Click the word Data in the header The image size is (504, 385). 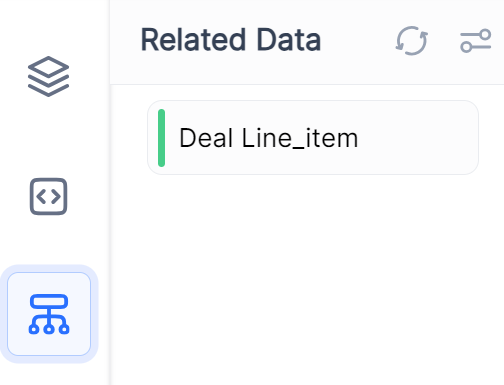click(289, 40)
